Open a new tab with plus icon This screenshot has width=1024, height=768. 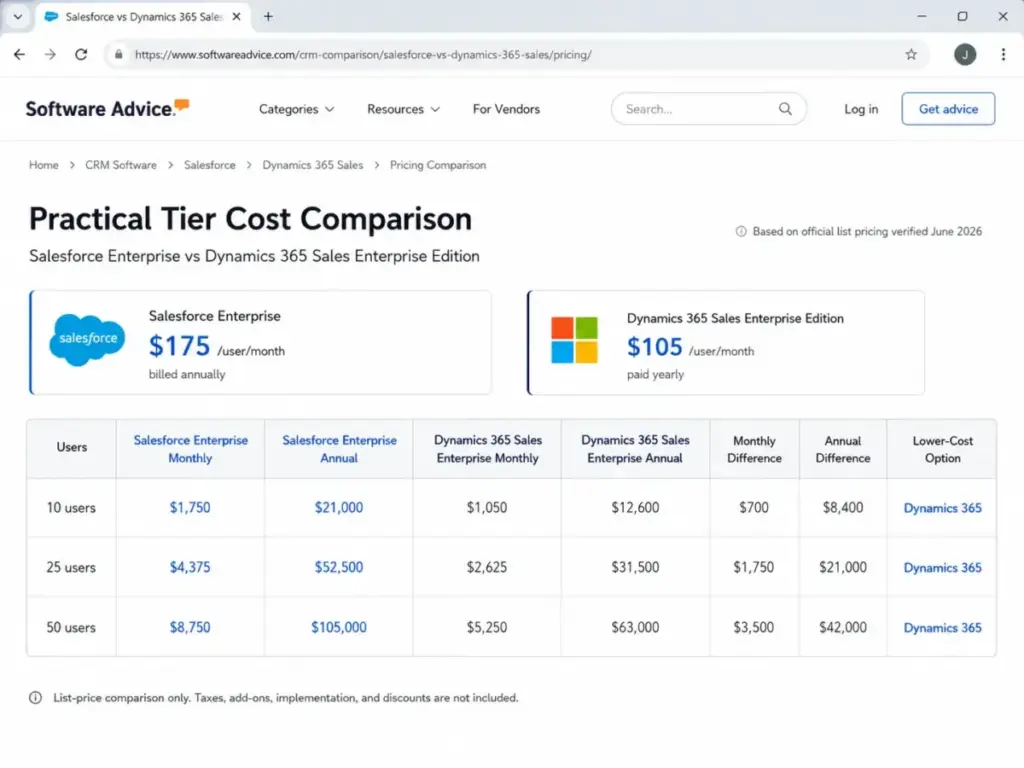[268, 16]
